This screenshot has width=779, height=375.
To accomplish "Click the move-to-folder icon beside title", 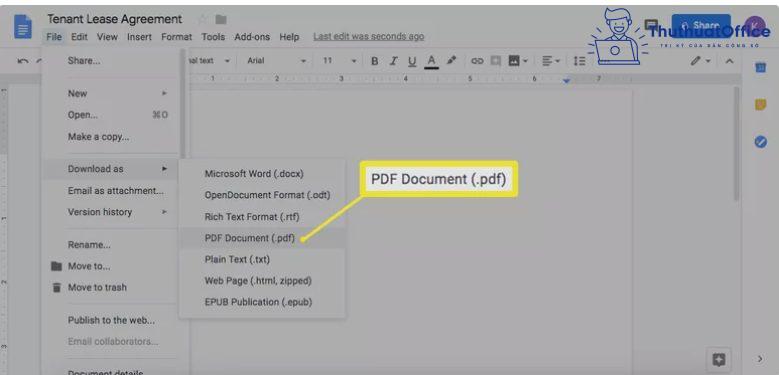I will tap(221, 20).
